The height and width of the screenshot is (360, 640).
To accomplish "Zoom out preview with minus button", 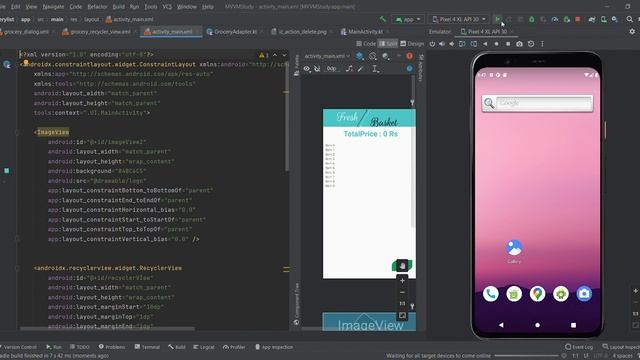I will (402, 292).
